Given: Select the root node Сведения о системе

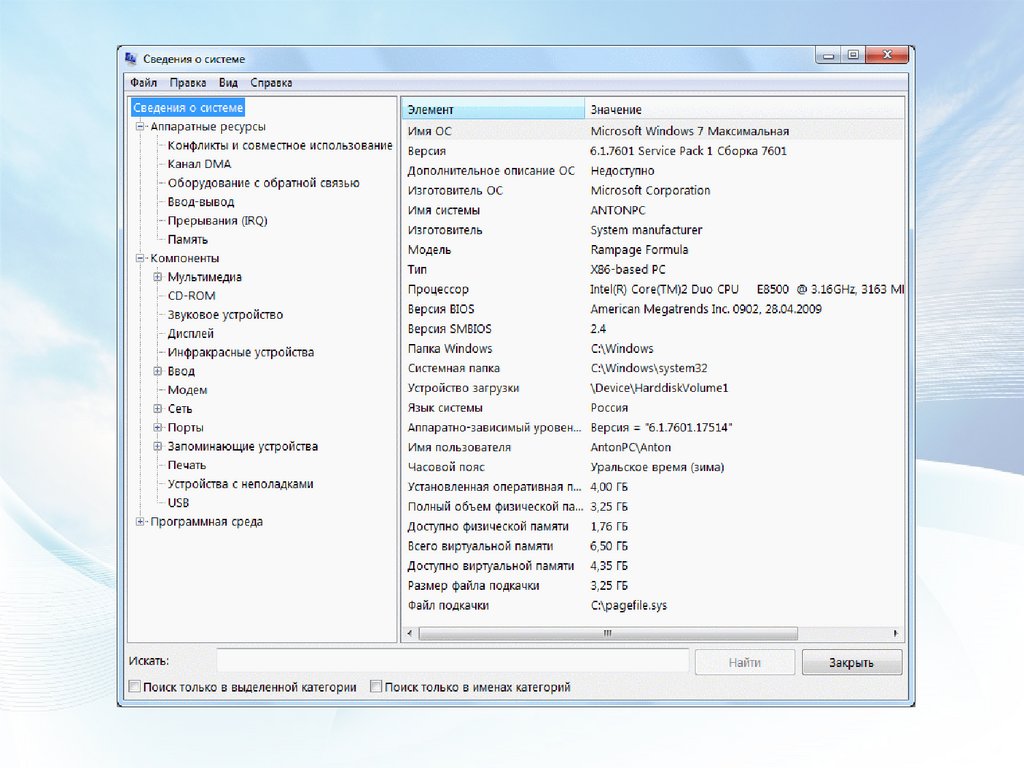Looking at the screenshot, I should [188, 108].
